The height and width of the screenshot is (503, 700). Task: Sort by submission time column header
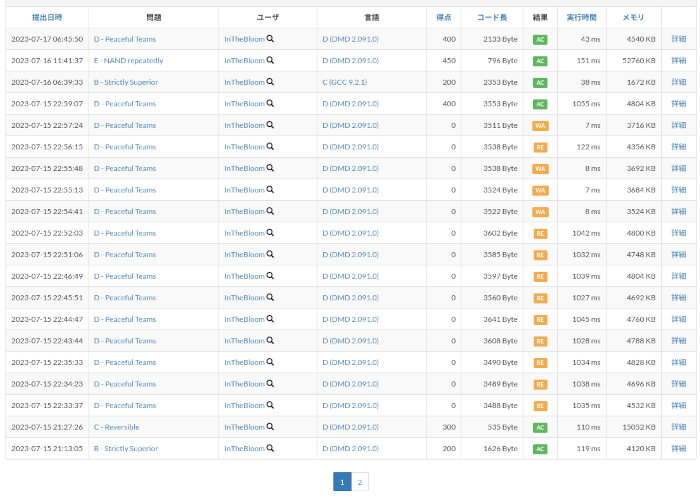[47, 17]
